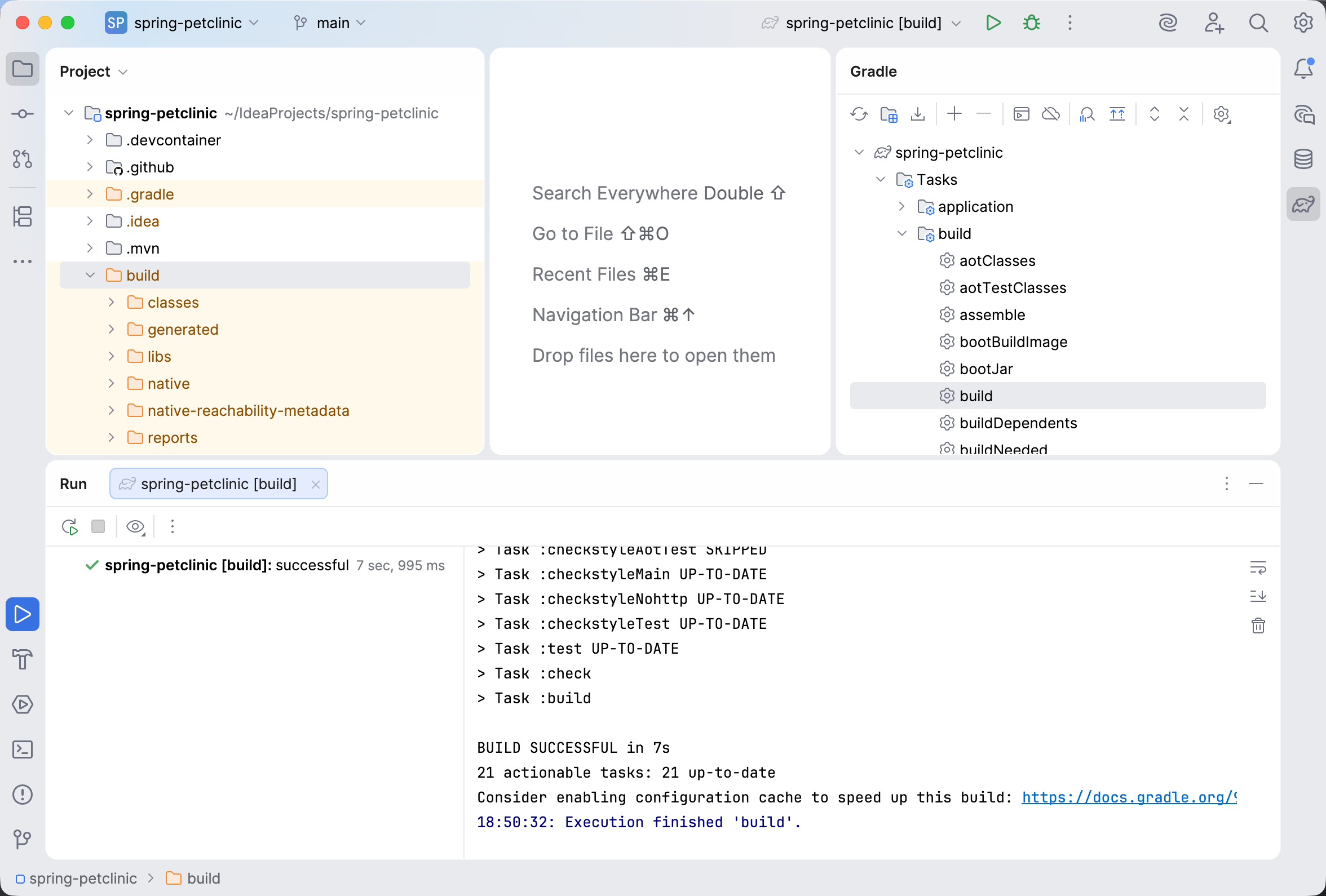Viewport: 1326px width, 896px height.
Task: Open Search Everywhere magnifier icon
Action: [x=1258, y=23]
